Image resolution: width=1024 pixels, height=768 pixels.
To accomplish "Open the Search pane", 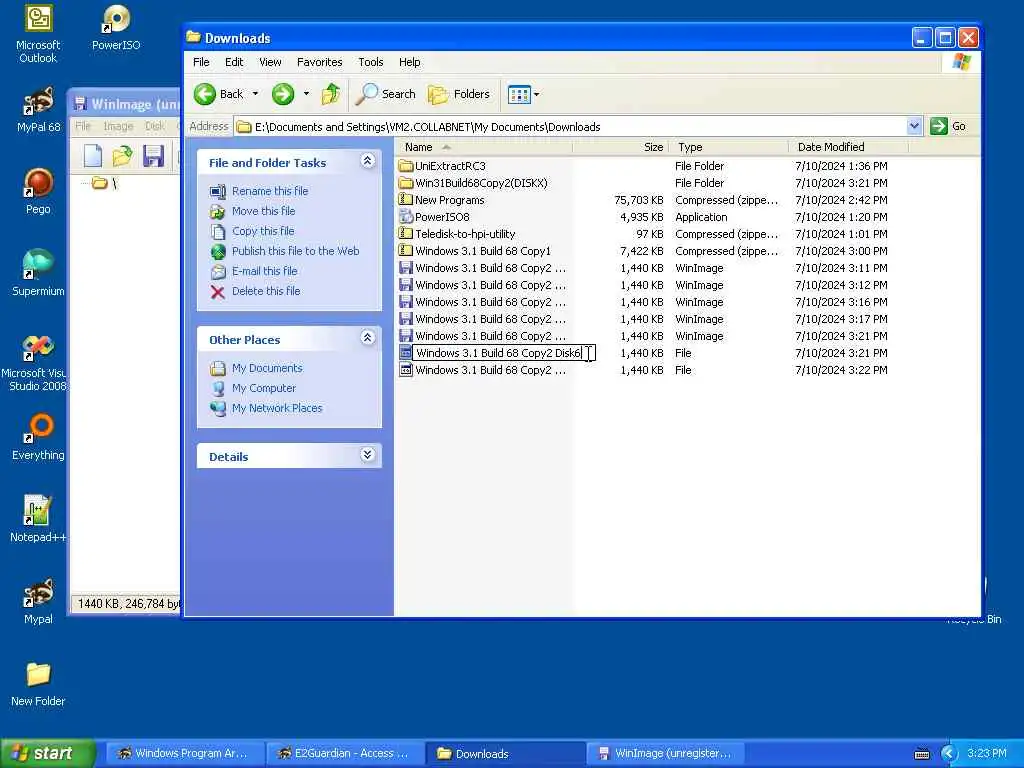I will tap(386, 94).
